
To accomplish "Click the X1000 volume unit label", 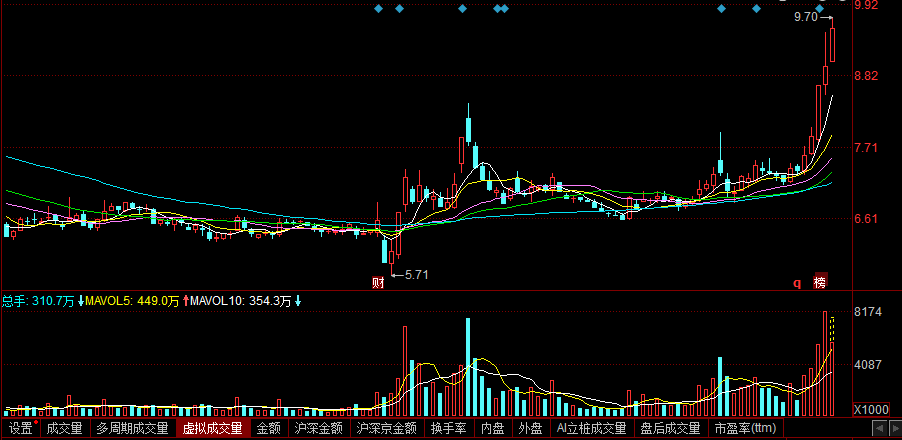I will coord(871,410).
